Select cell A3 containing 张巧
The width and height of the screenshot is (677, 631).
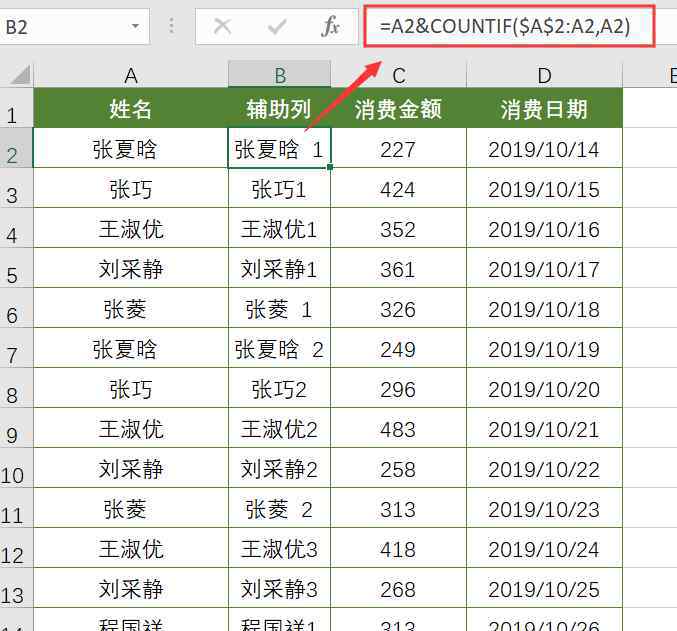[131, 188]
